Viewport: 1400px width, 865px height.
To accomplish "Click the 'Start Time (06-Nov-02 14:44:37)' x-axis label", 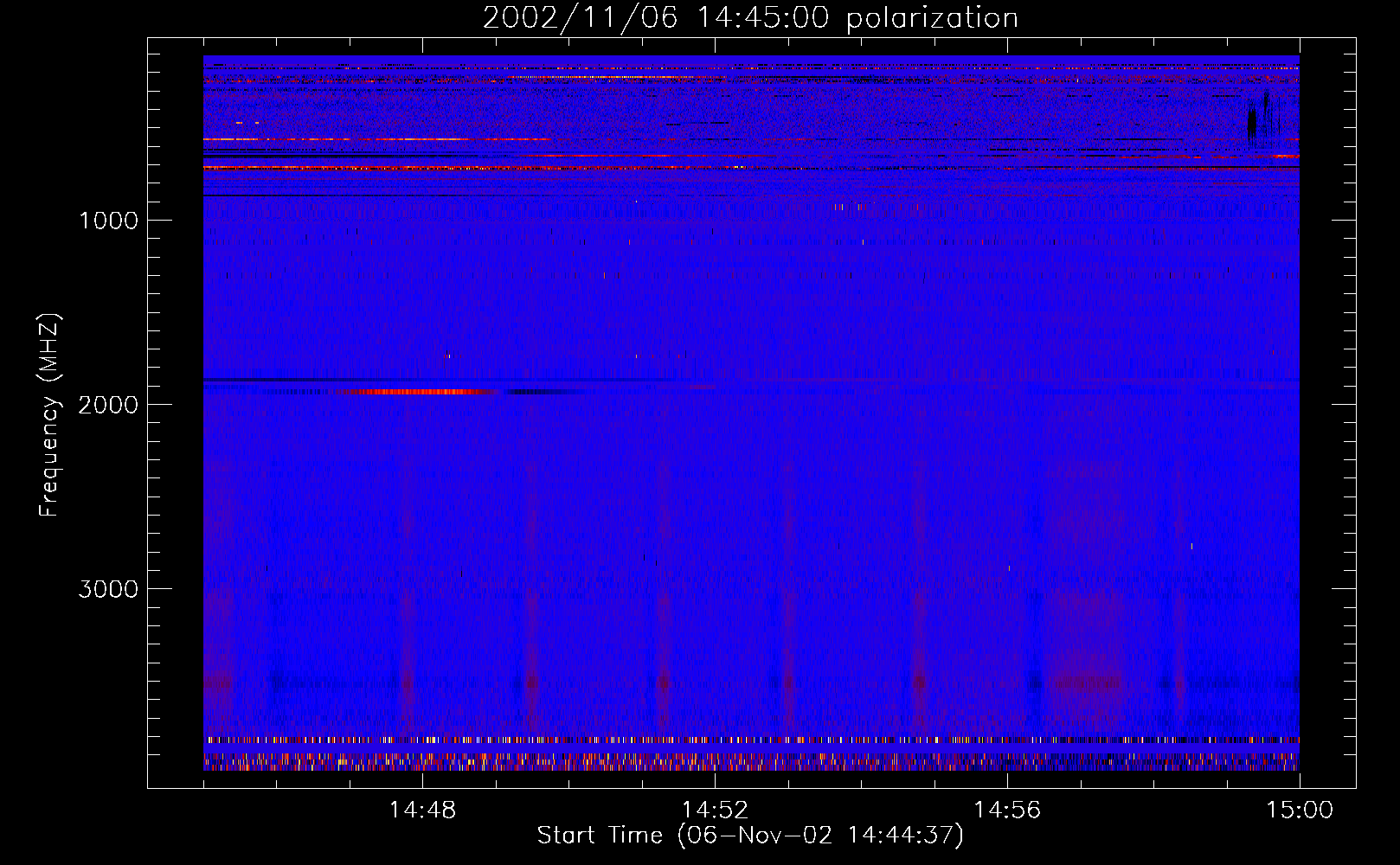I will [x=750, y=836].
